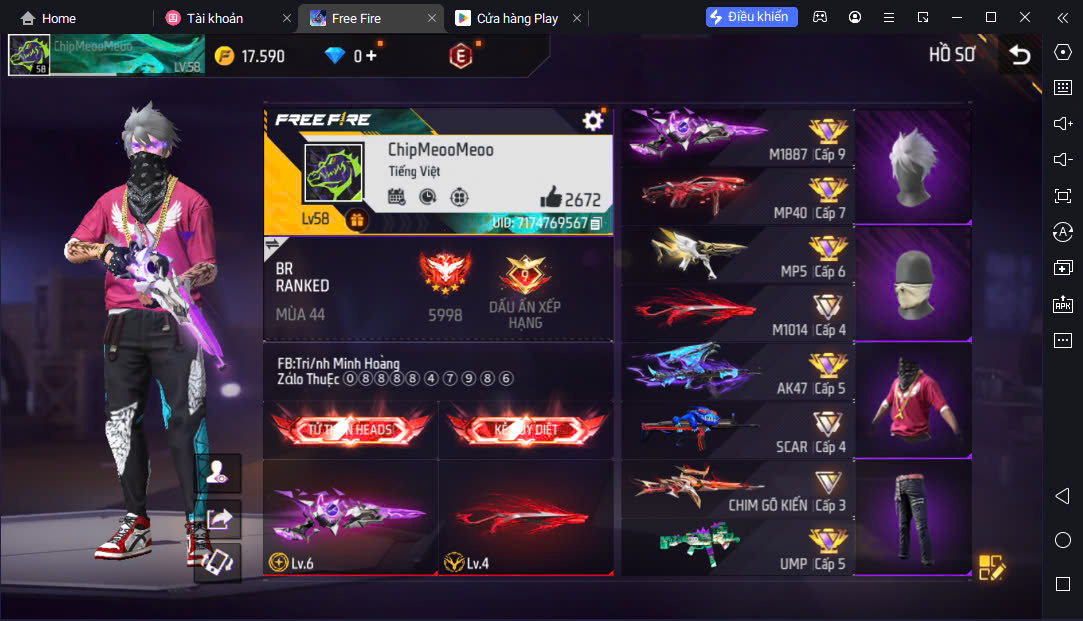Copy the UID number icon

click(597, 223)
